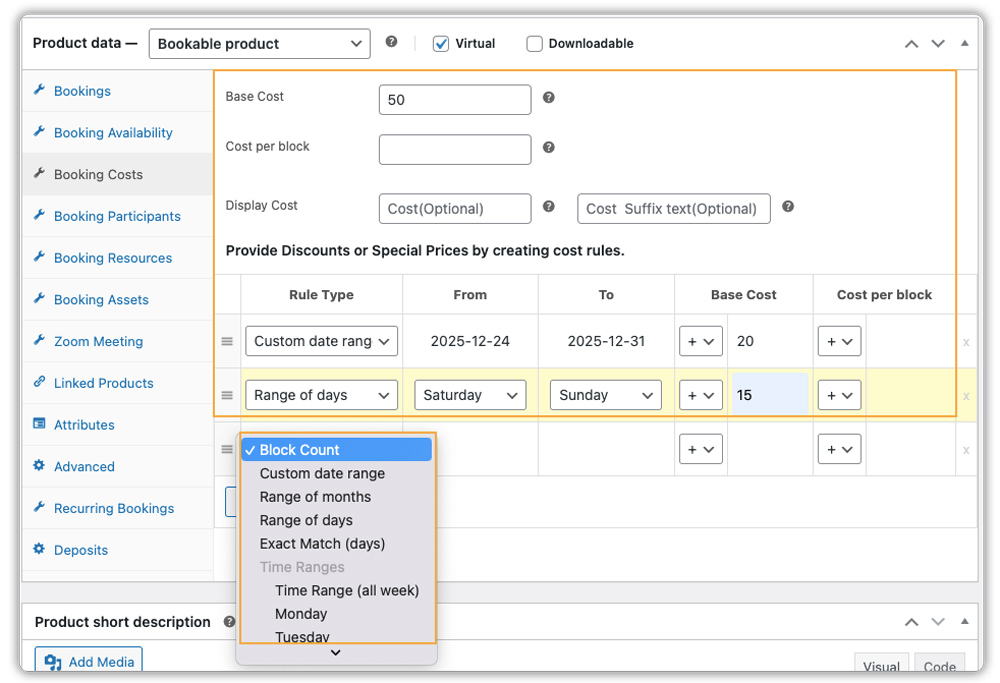Click the help icon after Cost Suffix text field

pyautogui.click(x=788, y=208)
